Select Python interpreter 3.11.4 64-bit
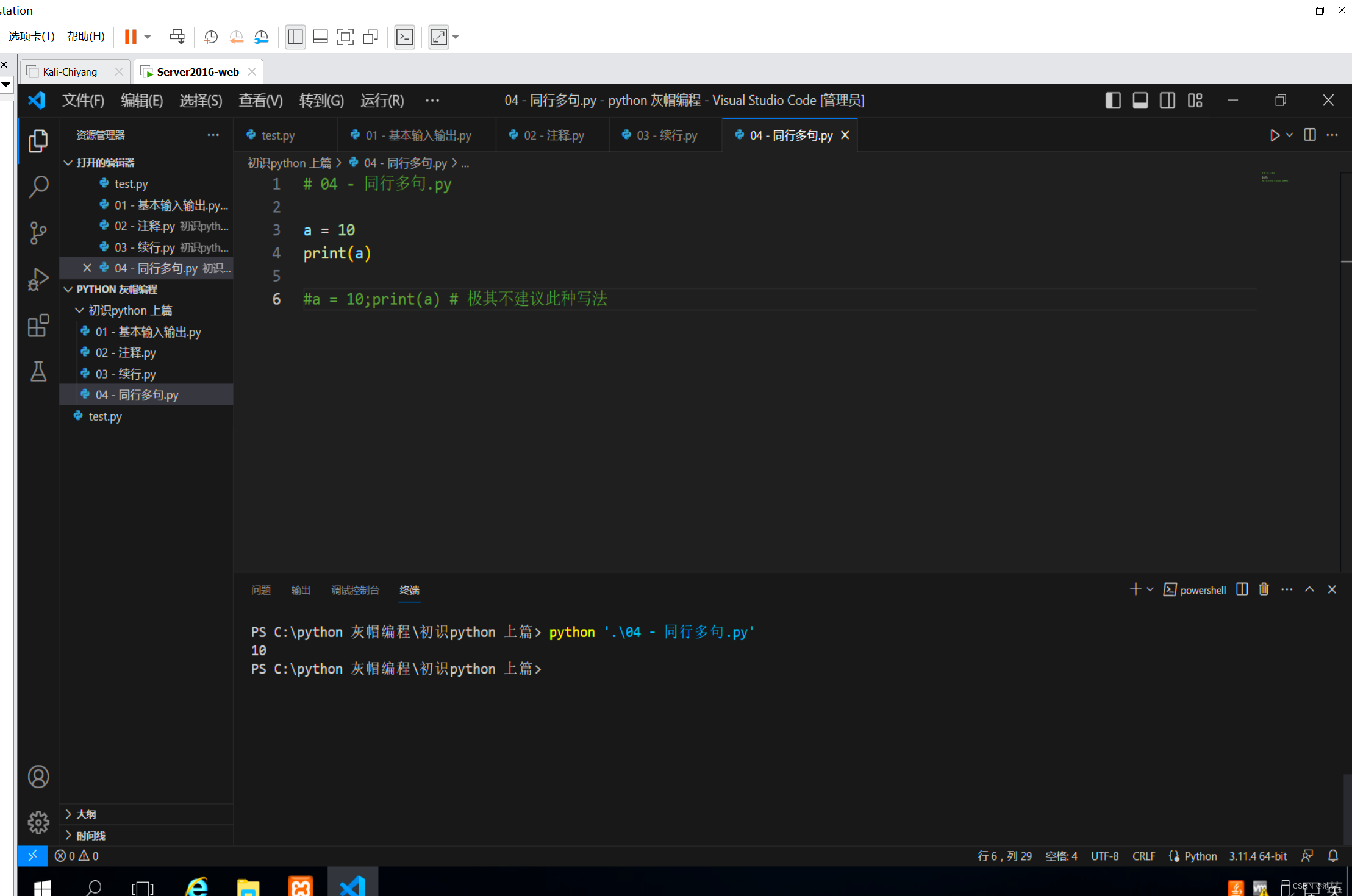 pos(1257,856)
